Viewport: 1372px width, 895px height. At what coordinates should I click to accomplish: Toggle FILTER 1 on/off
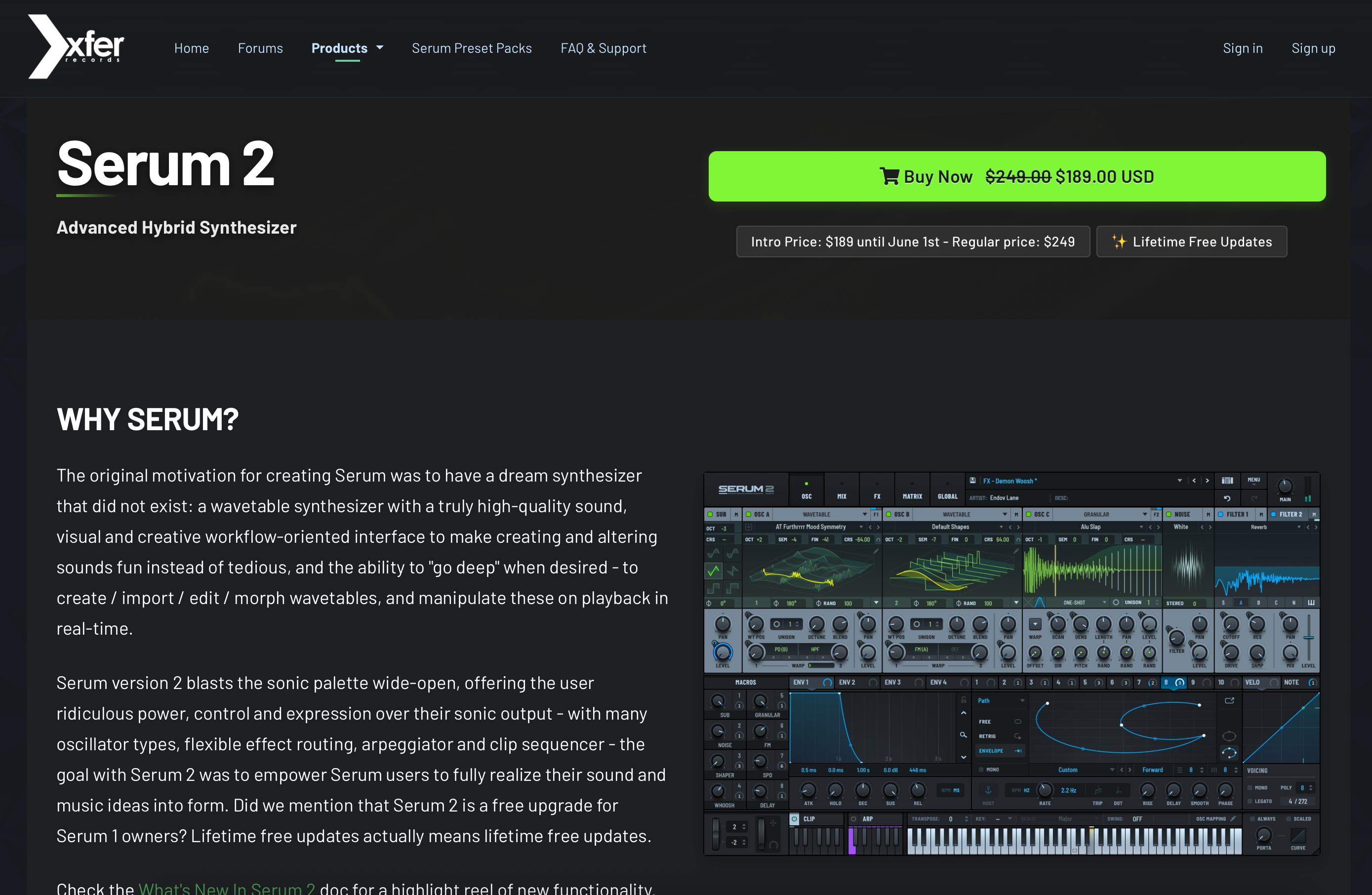tap(1220, 514)
